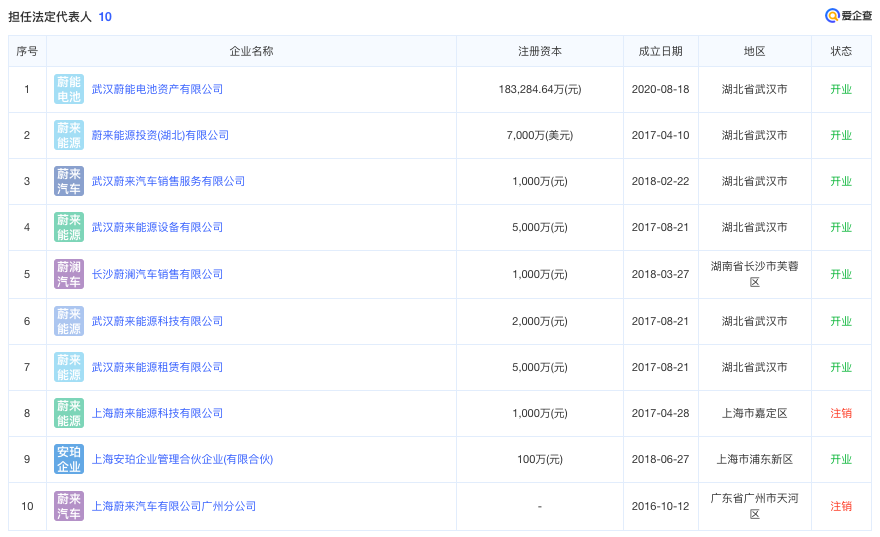Click the 注销 status in row 8

pyautogui.click(x=841, y=414)
